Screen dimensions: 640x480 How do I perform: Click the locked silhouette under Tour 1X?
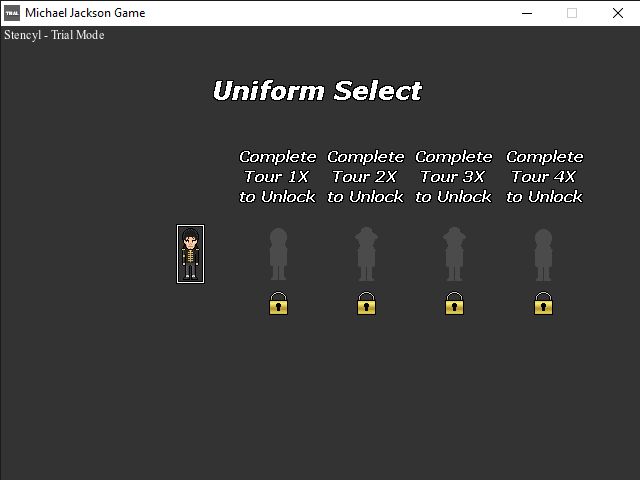click(x=278, y=254)
